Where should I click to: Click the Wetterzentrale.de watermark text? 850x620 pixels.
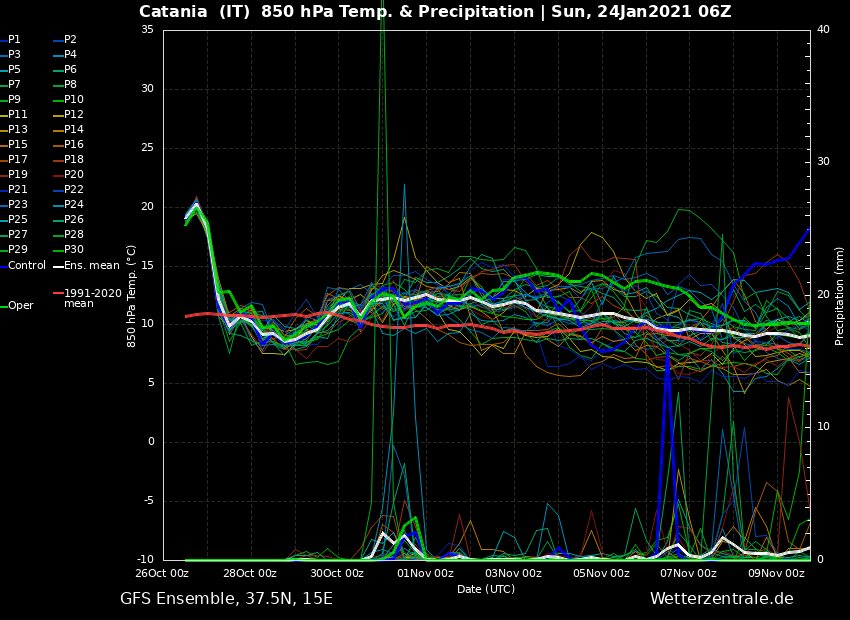pos(721,599)
